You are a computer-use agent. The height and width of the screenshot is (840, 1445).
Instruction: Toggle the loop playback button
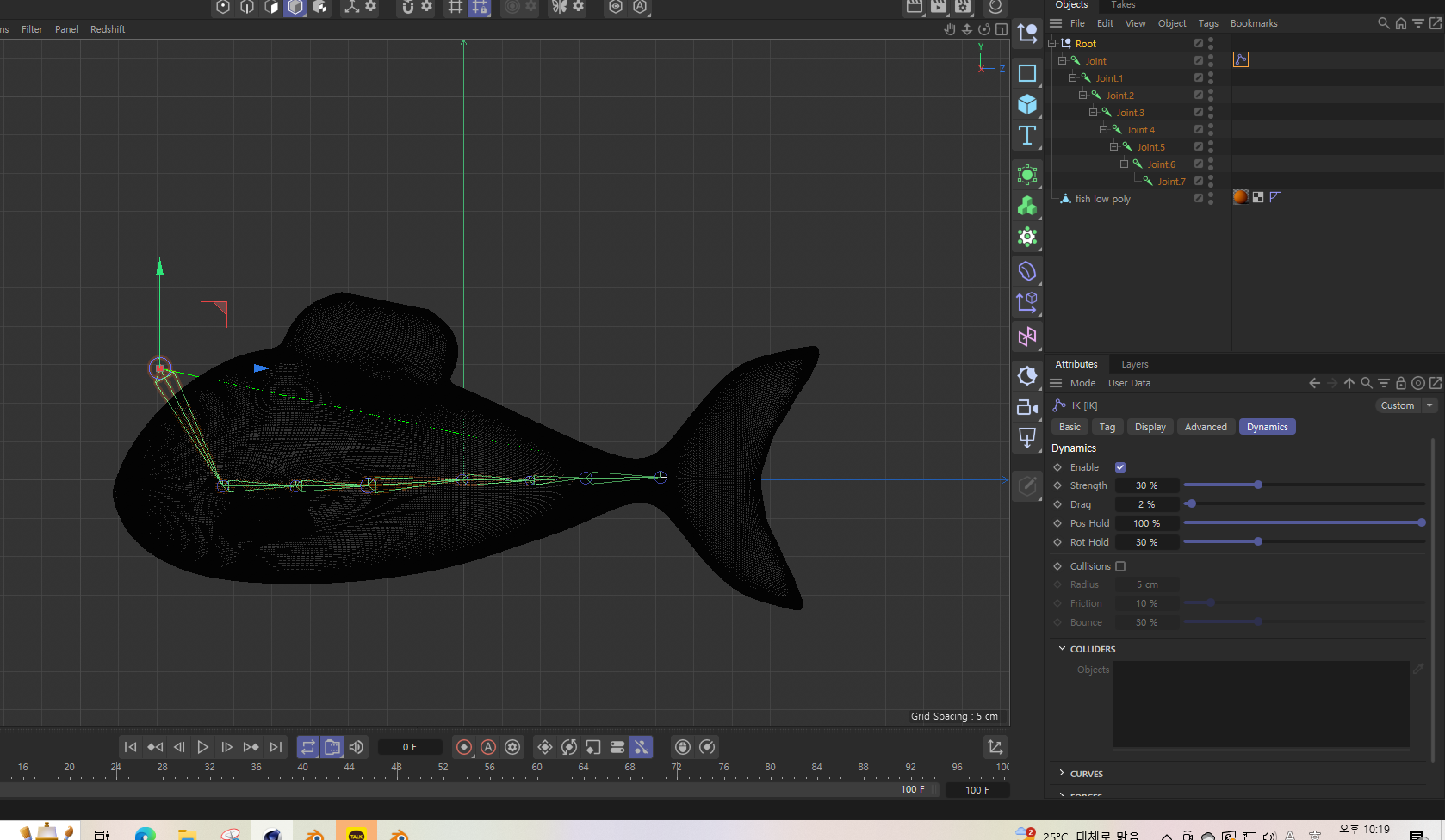pos(308,747)
